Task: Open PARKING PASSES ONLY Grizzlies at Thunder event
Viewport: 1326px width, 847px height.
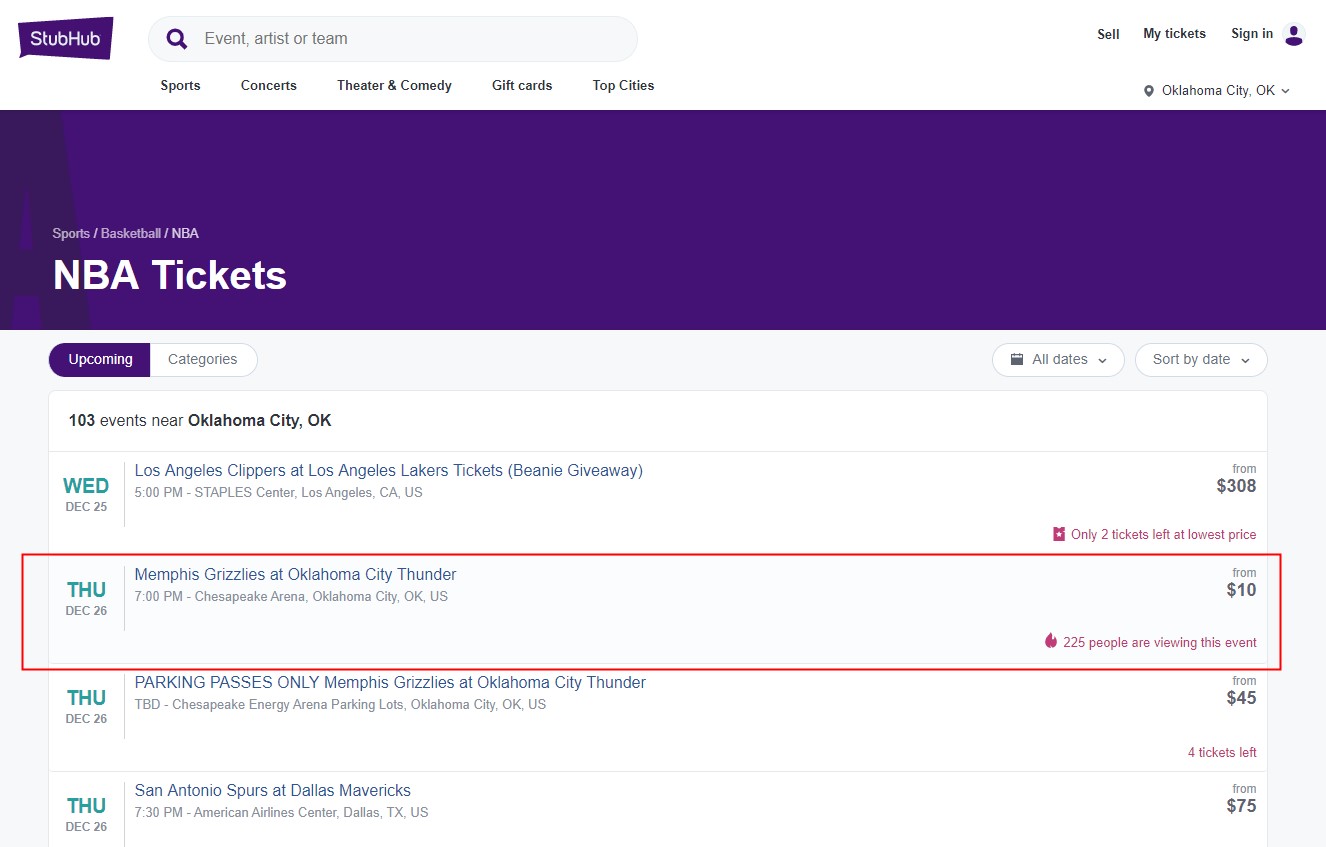Action: 390,682
